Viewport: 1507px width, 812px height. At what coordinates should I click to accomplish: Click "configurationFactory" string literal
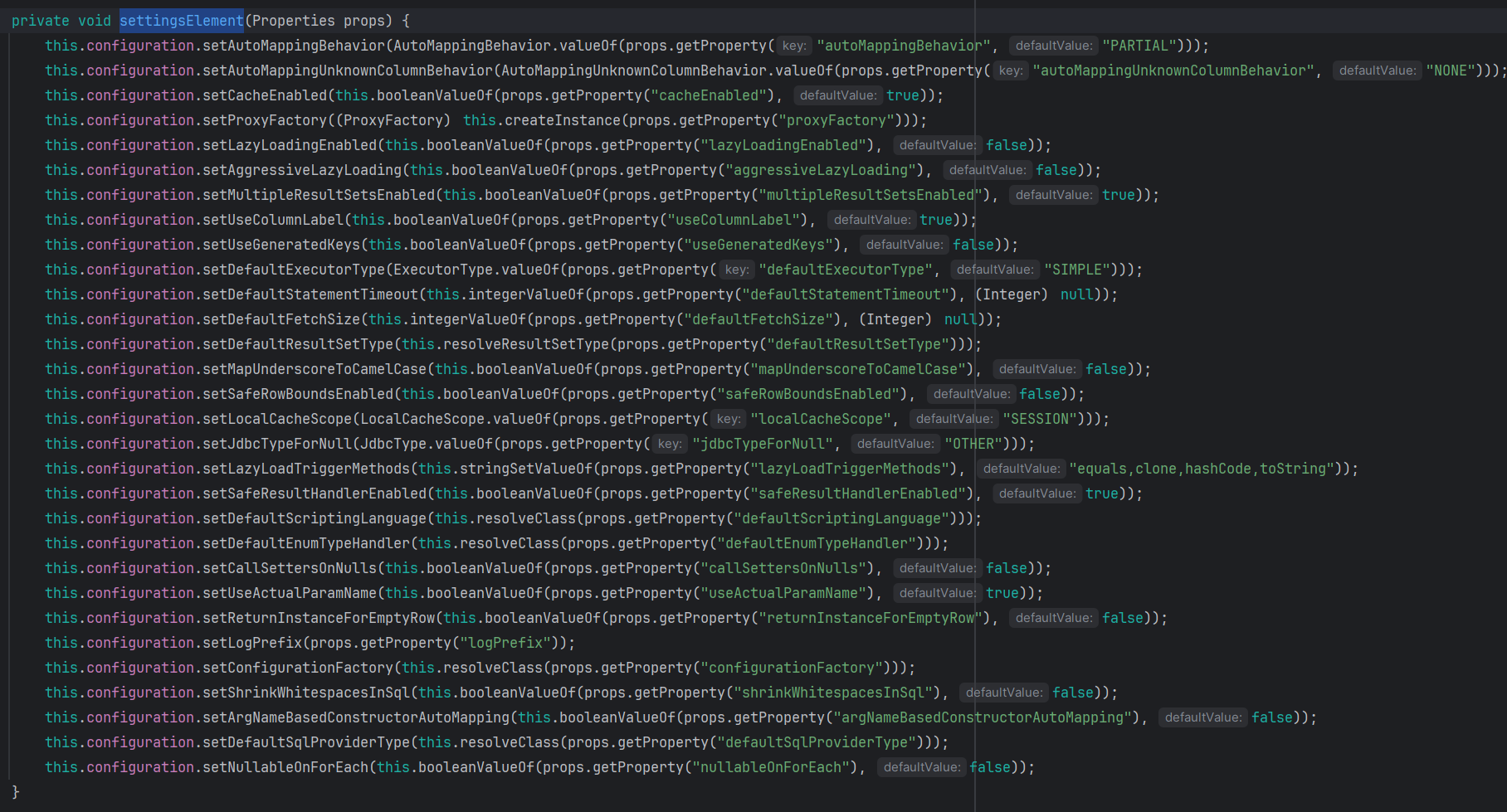[x=792, y=668]
